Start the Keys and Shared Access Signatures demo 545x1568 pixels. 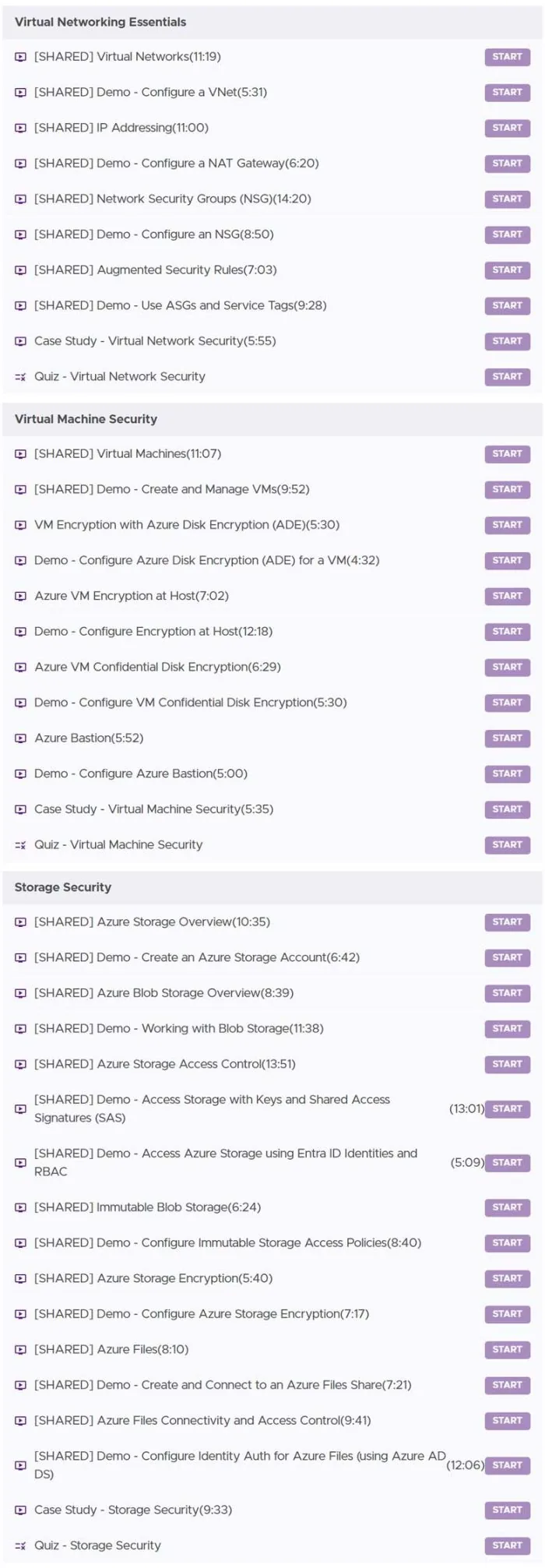point(508,1109)
